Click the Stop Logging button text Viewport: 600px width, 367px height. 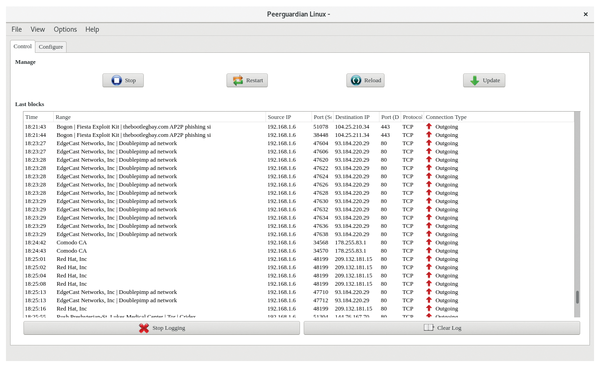169,328
